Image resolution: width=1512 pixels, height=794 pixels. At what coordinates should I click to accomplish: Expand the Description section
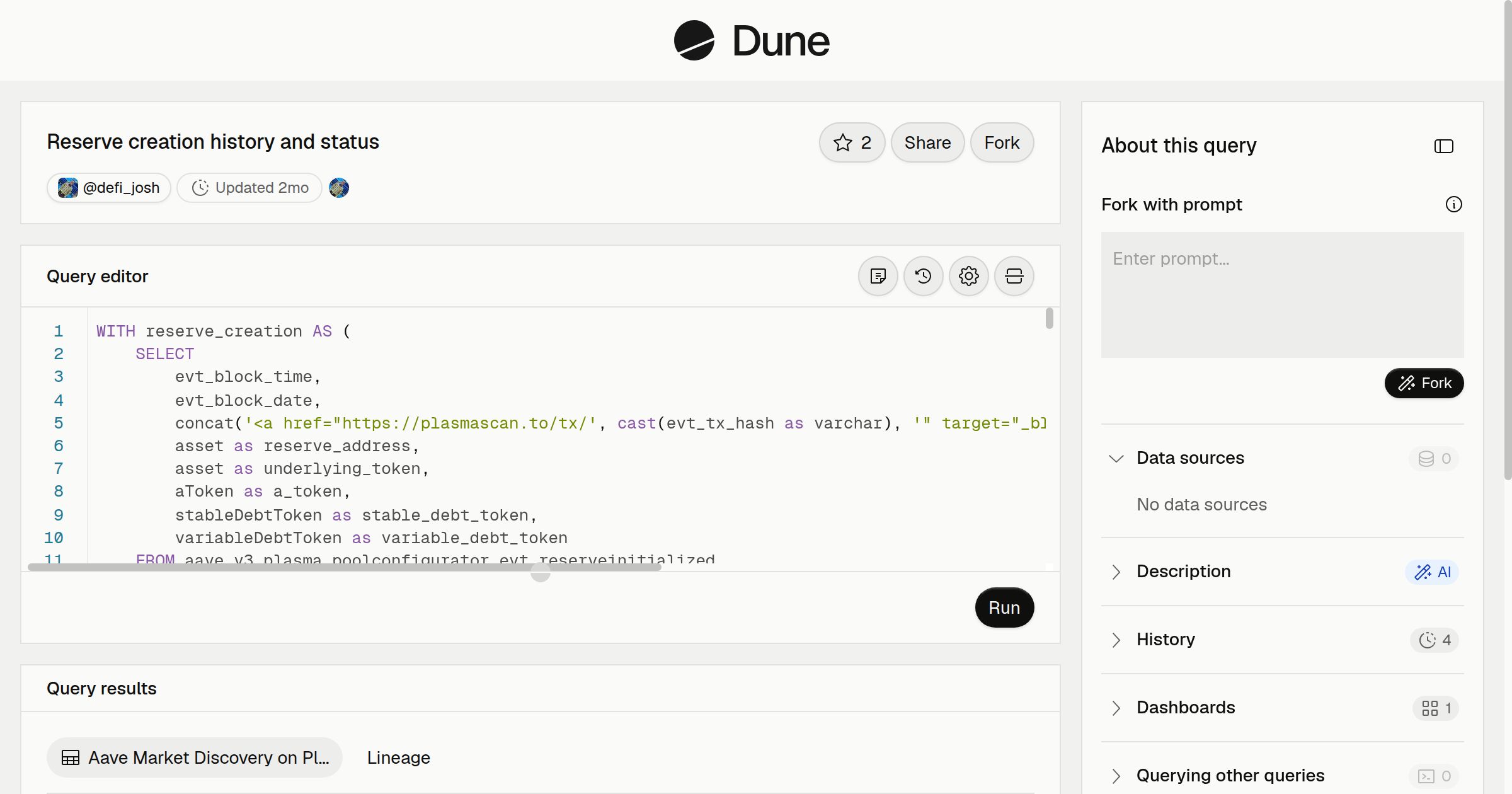(1116, 572)
